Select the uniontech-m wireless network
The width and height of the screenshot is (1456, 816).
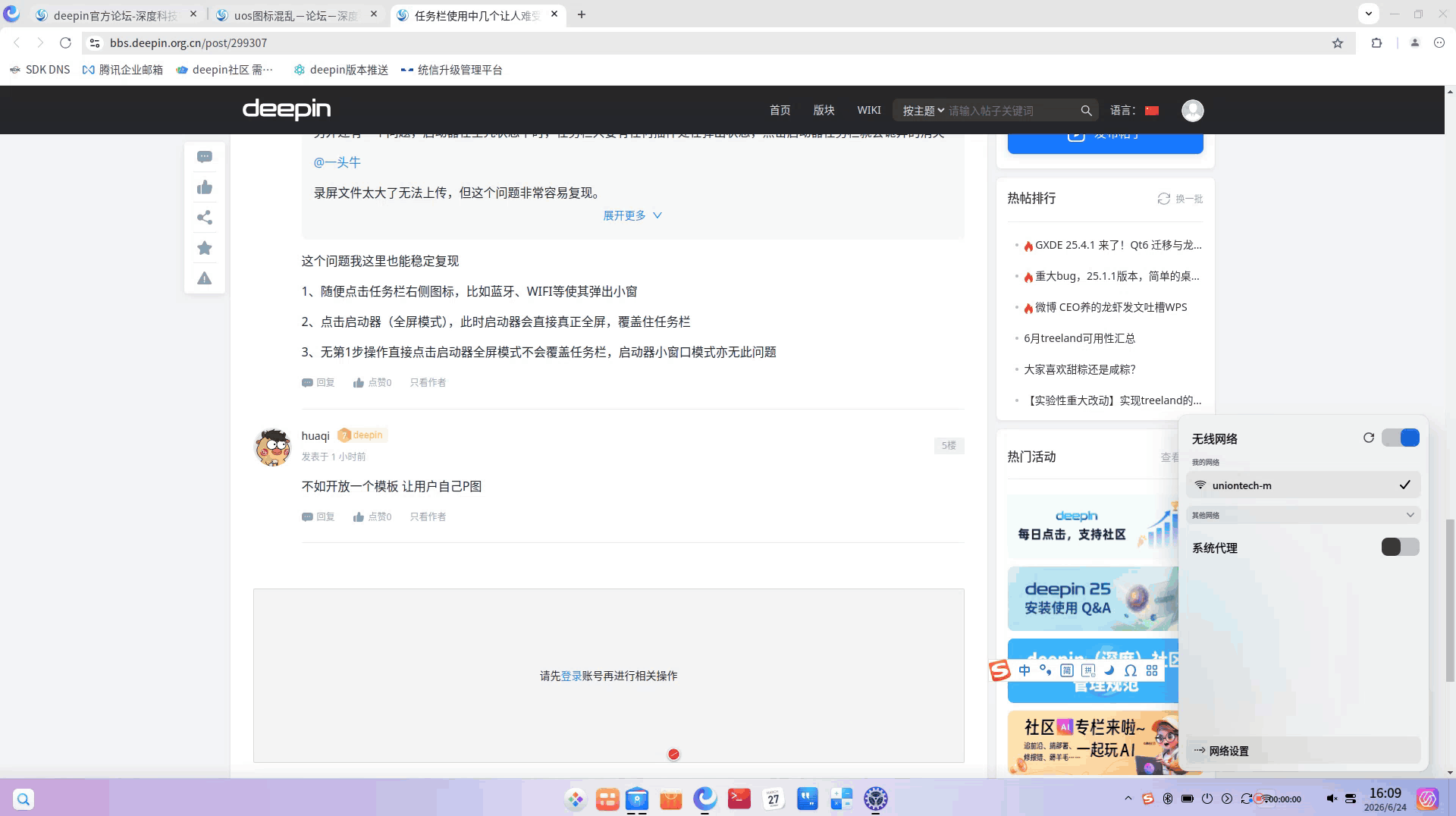tap(1303, 485)
